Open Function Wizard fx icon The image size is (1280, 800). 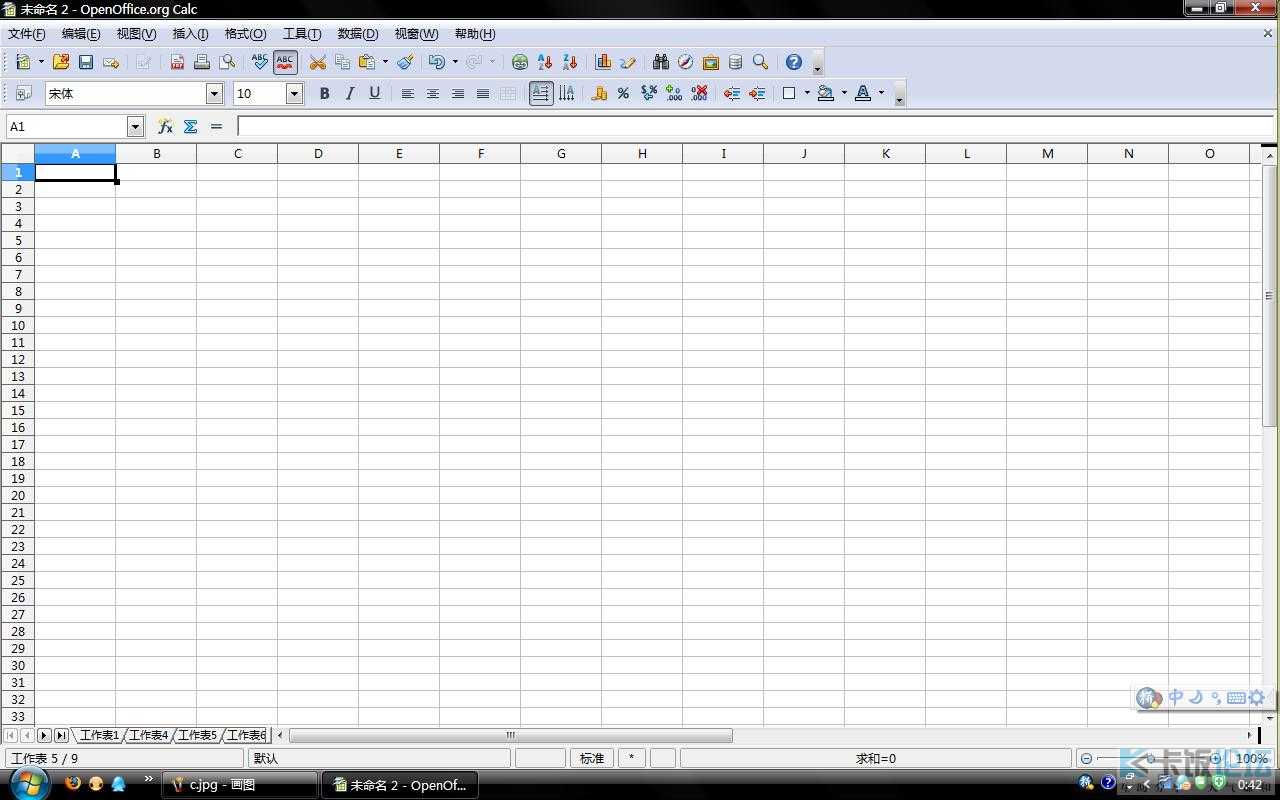(165, 126)
